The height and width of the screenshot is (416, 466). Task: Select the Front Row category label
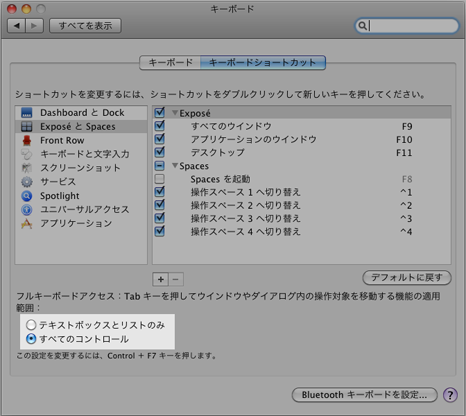[62, 141]
